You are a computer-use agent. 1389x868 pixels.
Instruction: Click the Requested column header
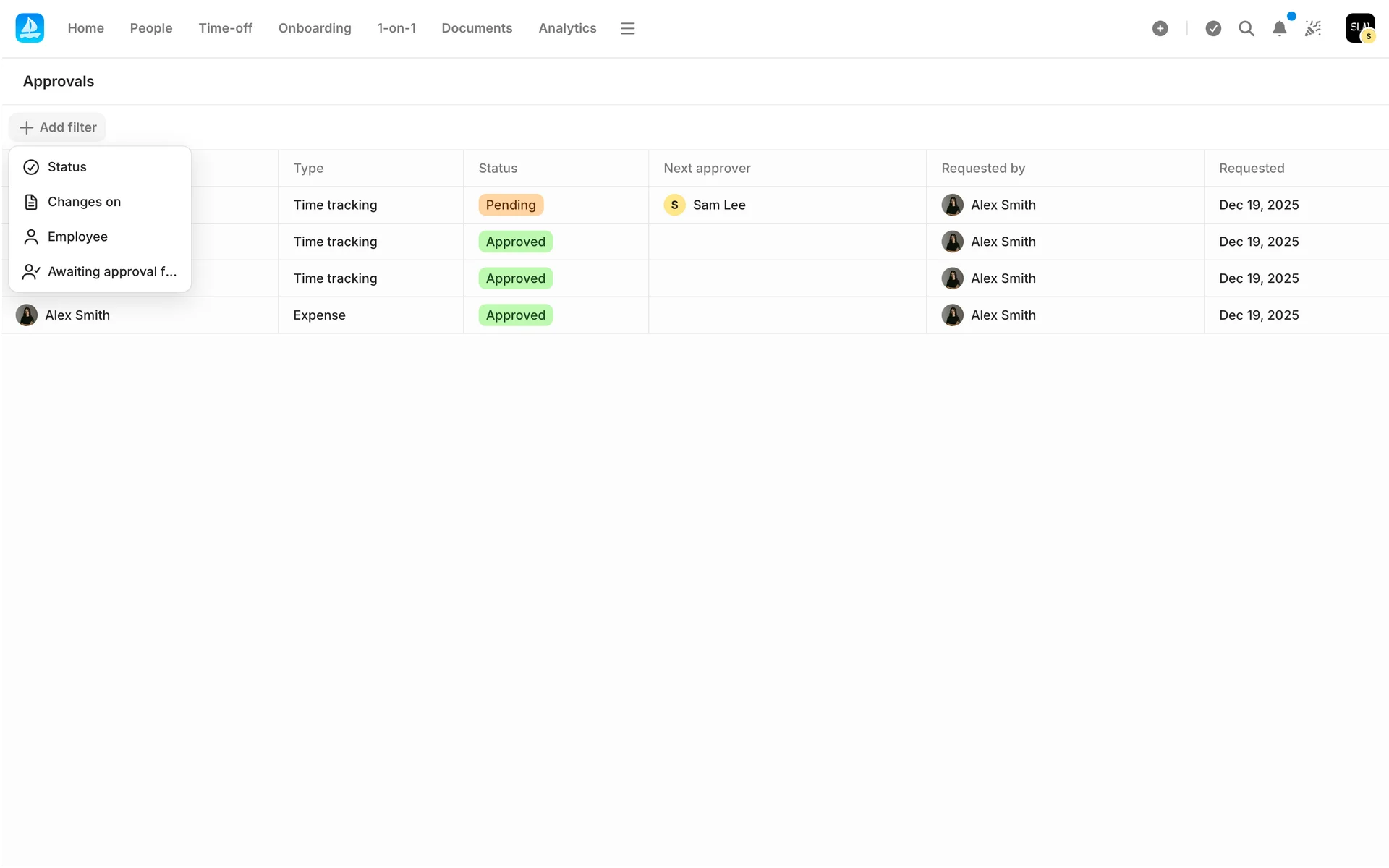(1252, 169)
